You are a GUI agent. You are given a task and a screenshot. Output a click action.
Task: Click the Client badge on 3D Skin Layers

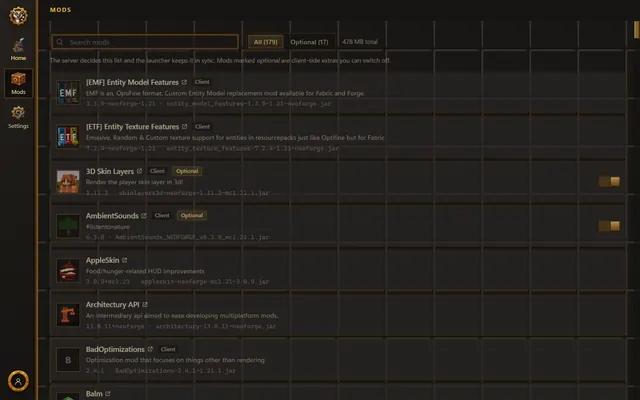157,171
